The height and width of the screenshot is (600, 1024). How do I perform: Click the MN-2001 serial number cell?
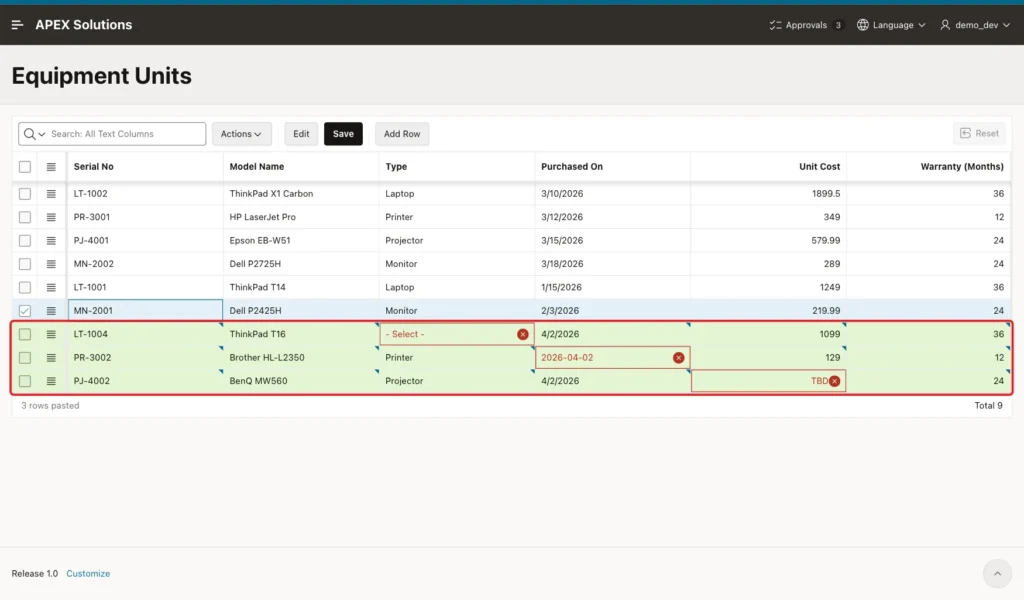click(145, 311)
